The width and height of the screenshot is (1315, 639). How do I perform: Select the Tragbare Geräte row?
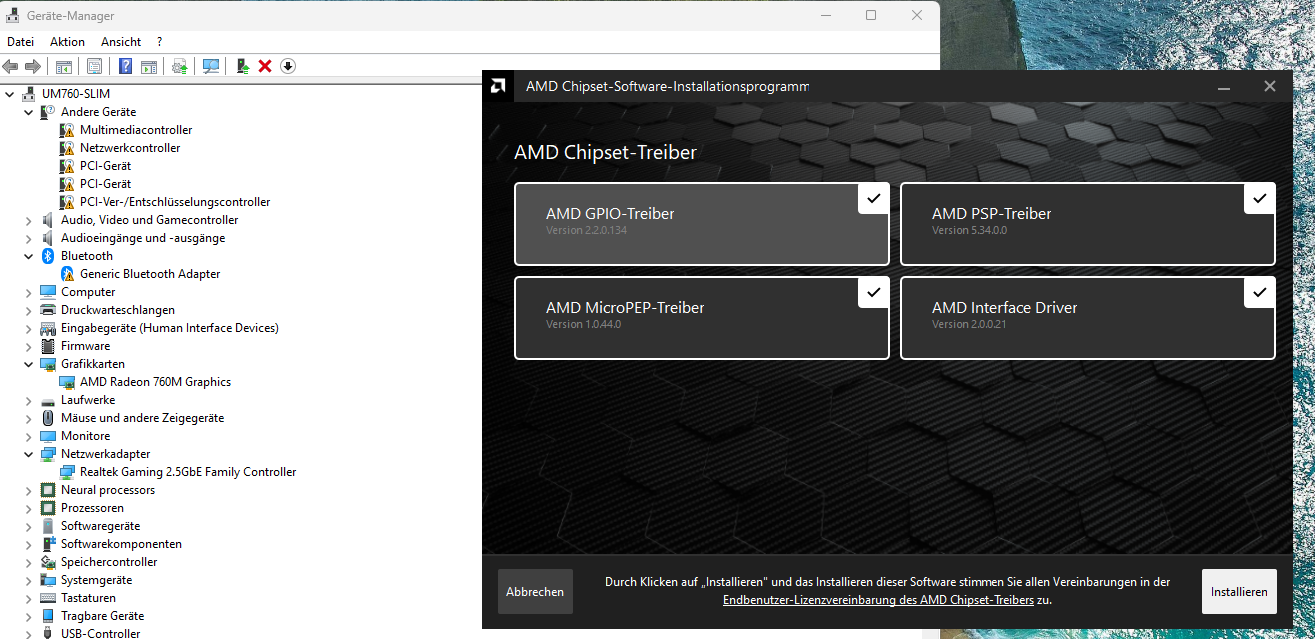click(x=102, y=616)
